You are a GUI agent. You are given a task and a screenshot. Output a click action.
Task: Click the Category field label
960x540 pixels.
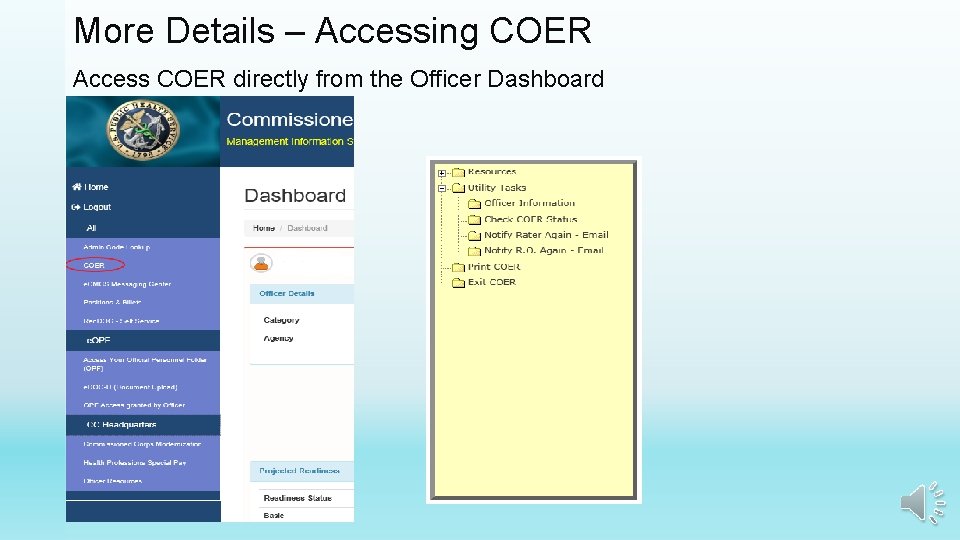281,320
